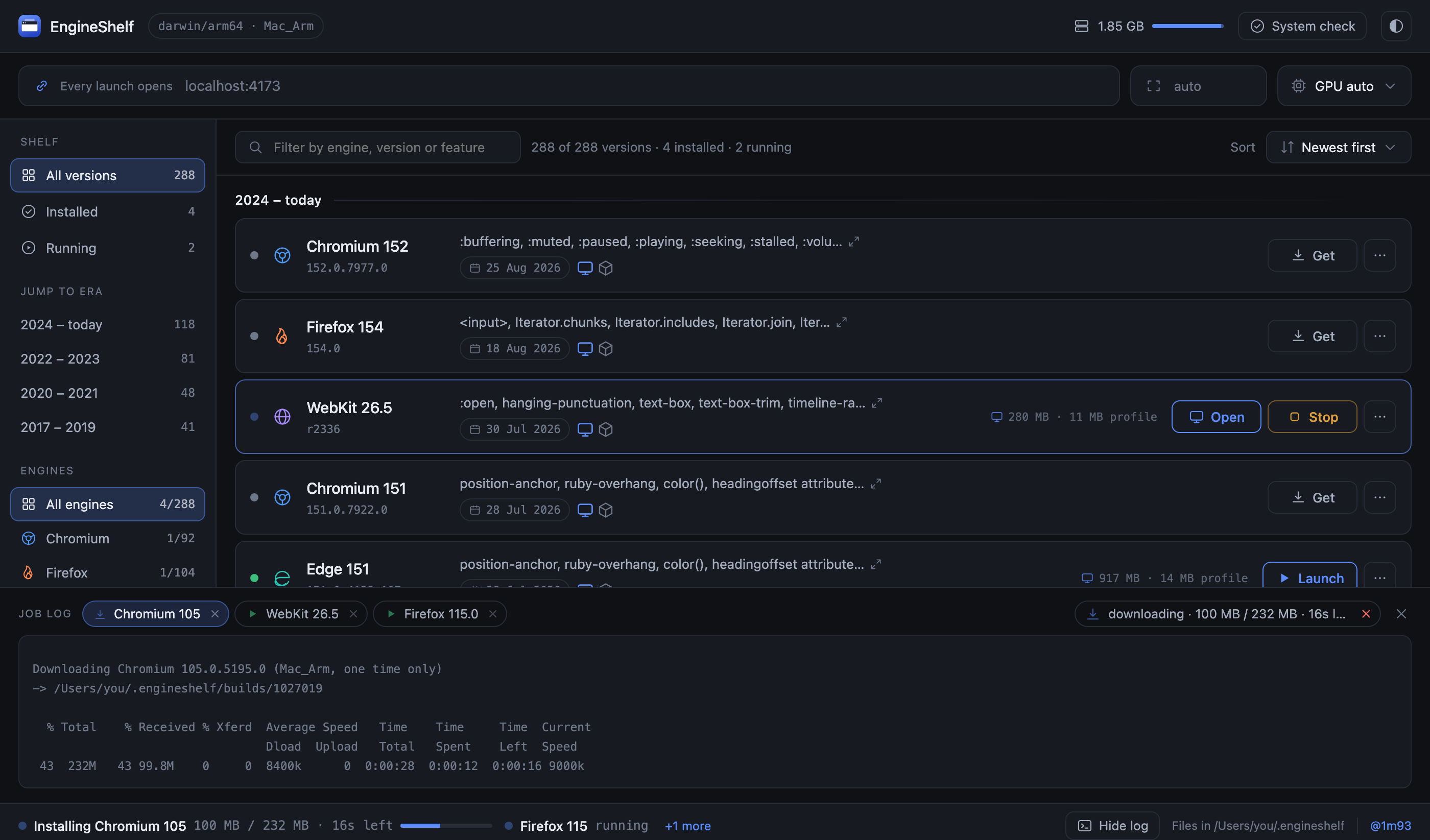The height and width of the screenshot is (840, 1430).
Task: Click the Firefox 154 desktop platform icon
Action: pos(584,348)
